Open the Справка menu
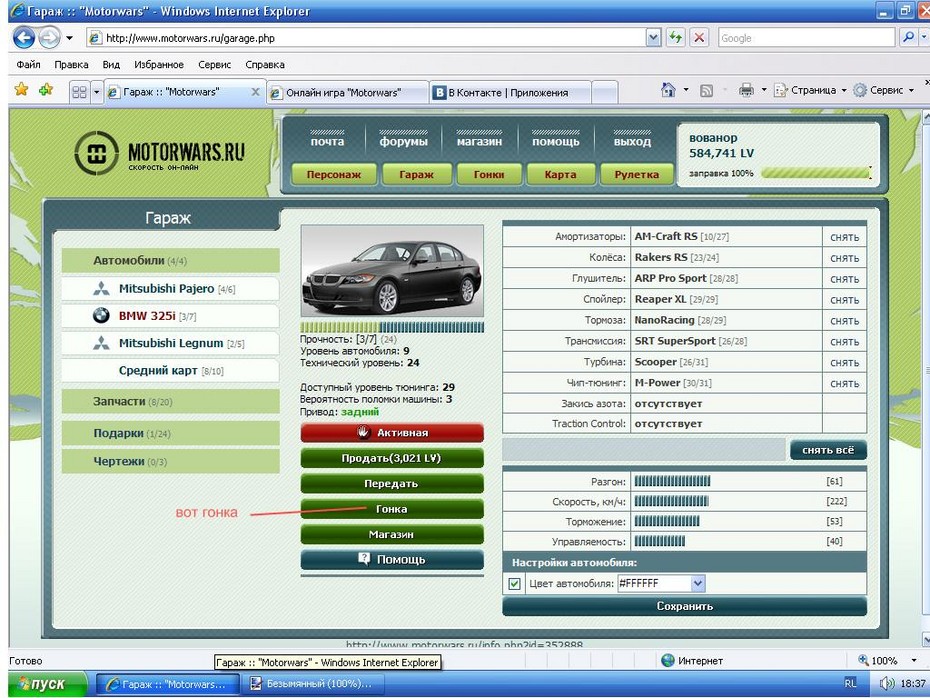Viewport: 930px width, 698px height. coord(265,65)
